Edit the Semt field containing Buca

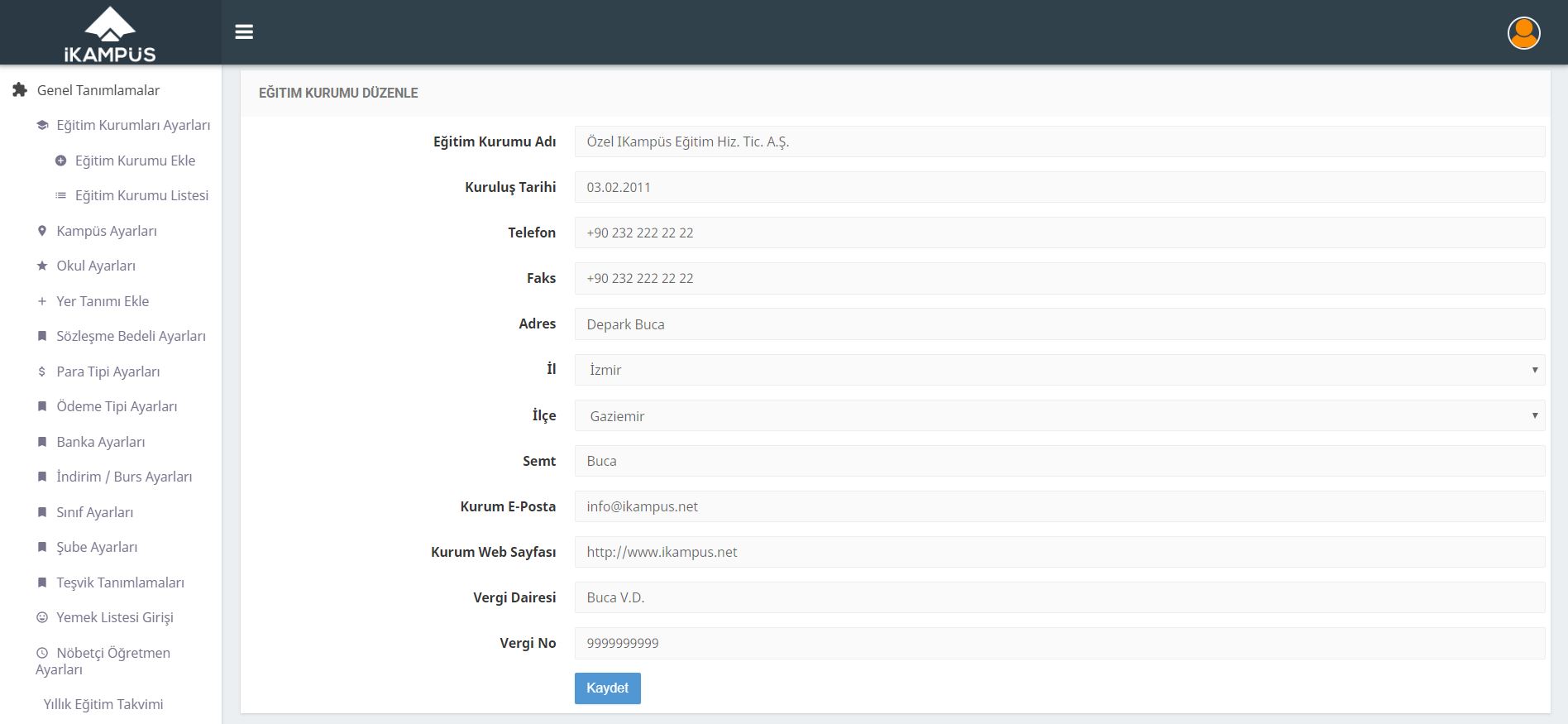pyautogui.click(x=1059, y=461)
